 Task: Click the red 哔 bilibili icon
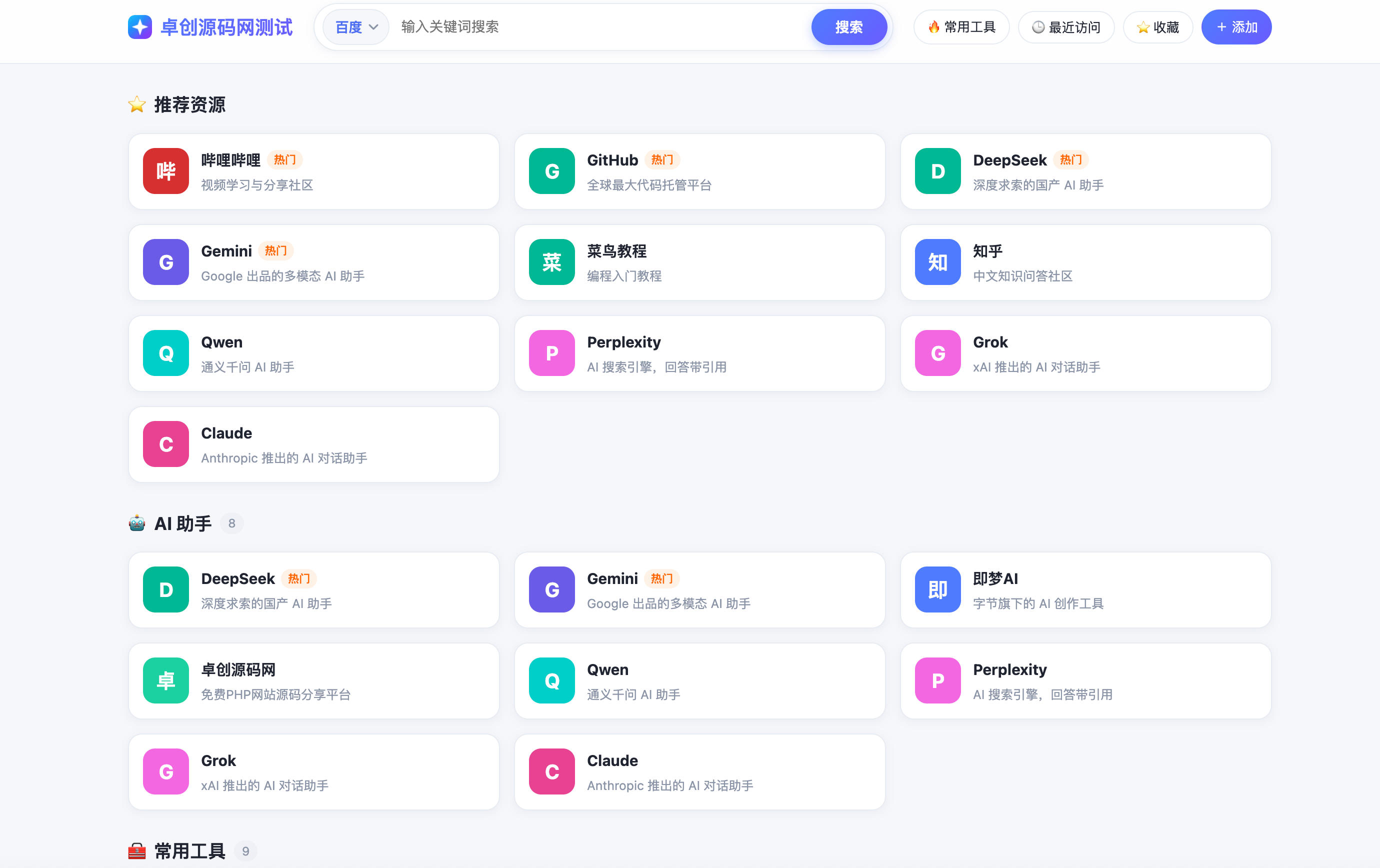coord(165,171)
